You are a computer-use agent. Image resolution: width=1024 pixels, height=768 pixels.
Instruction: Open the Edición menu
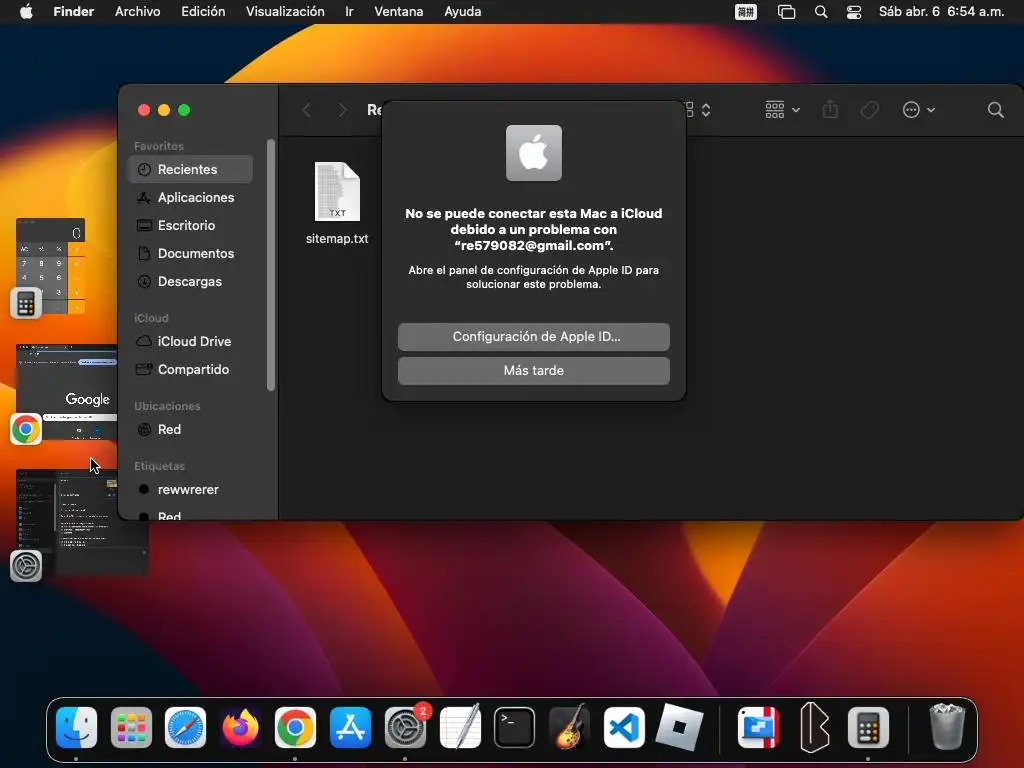pyautogui.click(x=203, y=12)
